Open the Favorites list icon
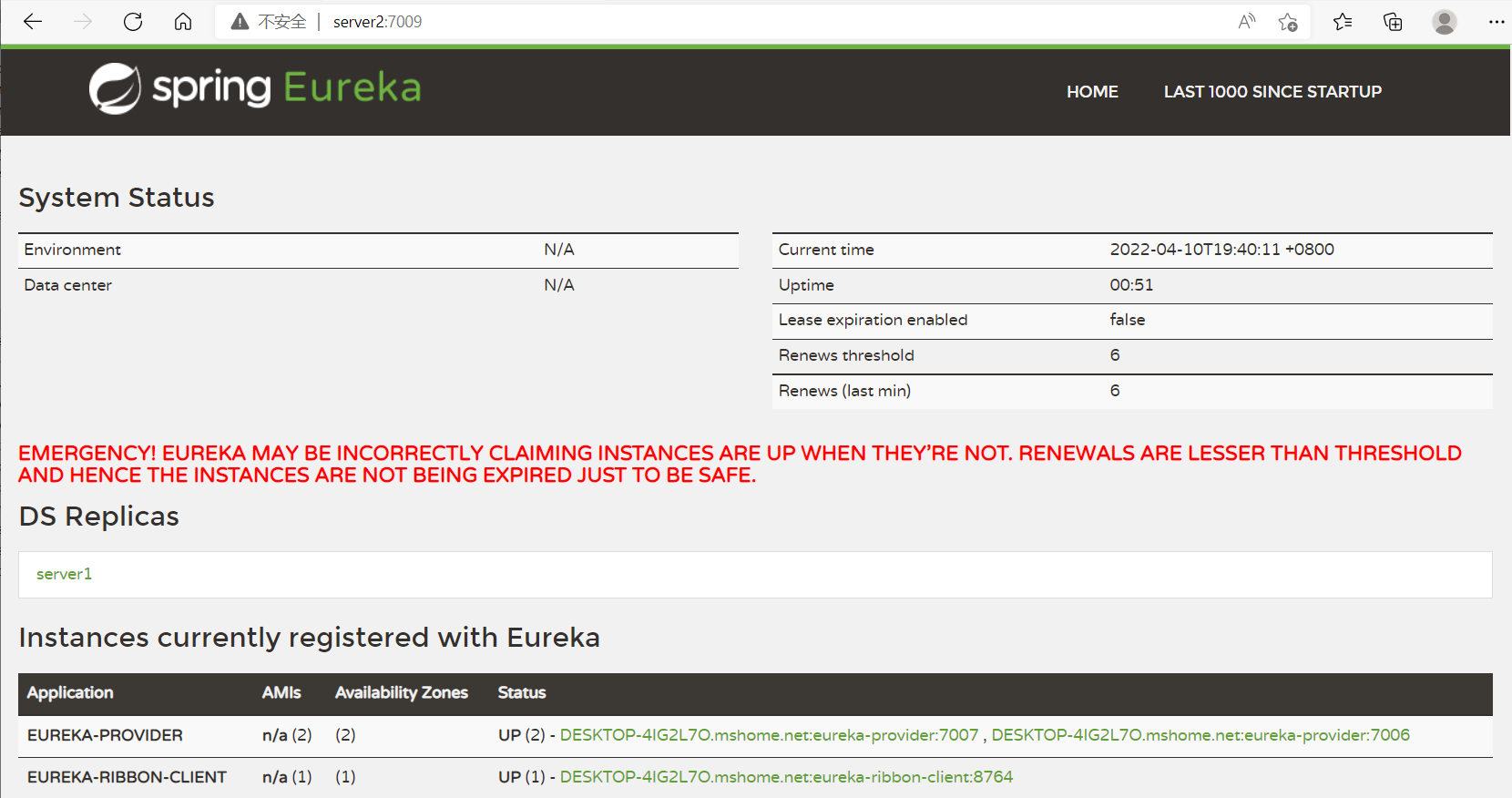The height and width of the screenshot is (798, 1512). 1343,22
